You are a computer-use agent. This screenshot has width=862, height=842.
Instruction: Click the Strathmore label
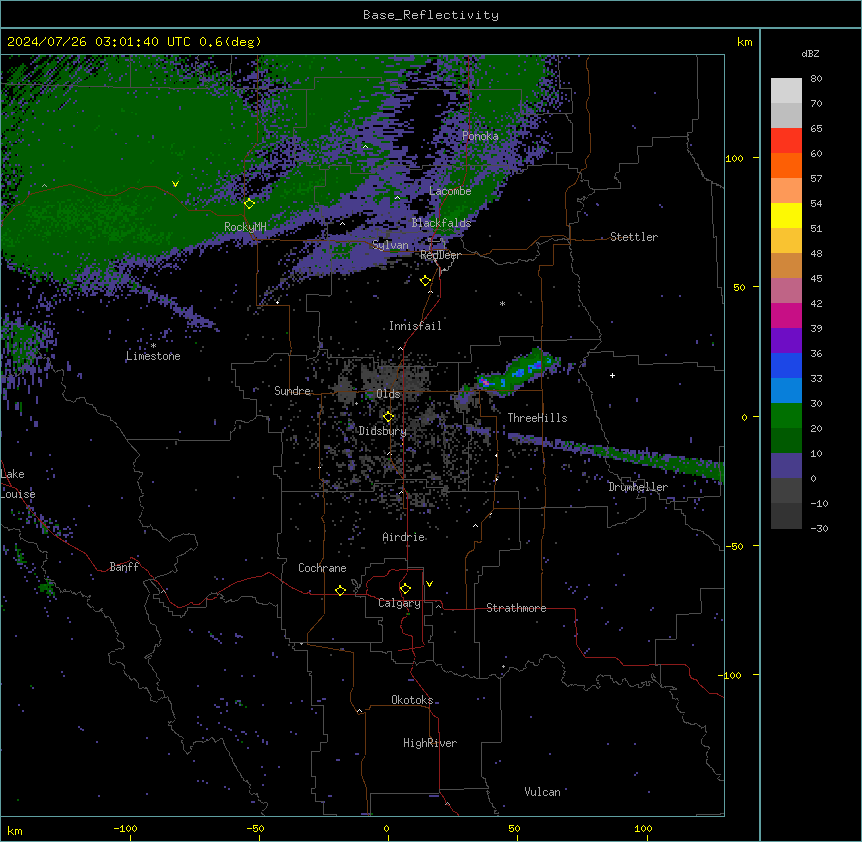coord(516,608)
